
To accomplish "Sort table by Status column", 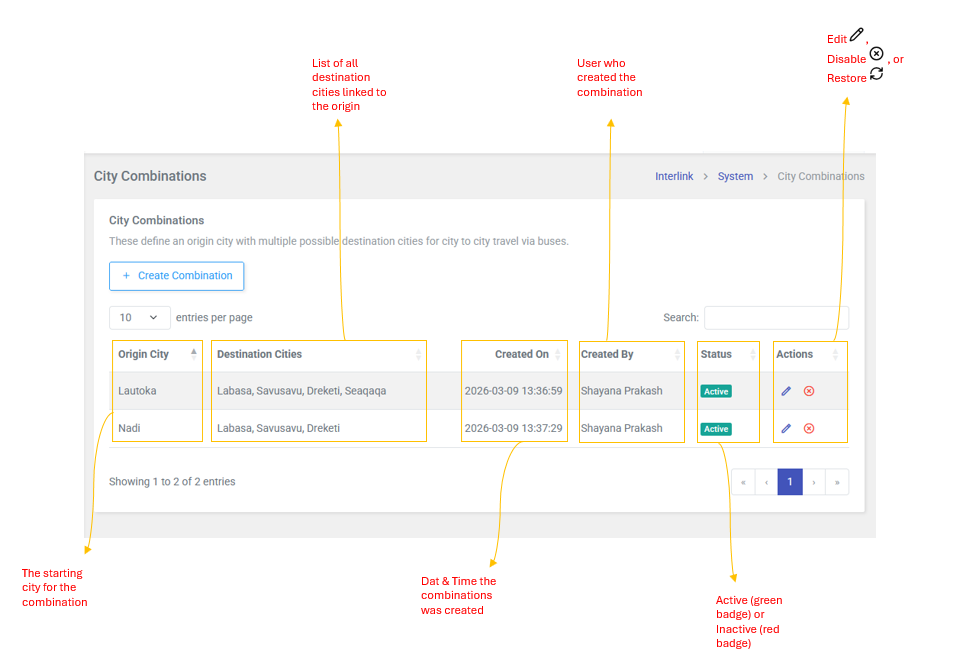I will pyautogui.click(x=716, y=354).
